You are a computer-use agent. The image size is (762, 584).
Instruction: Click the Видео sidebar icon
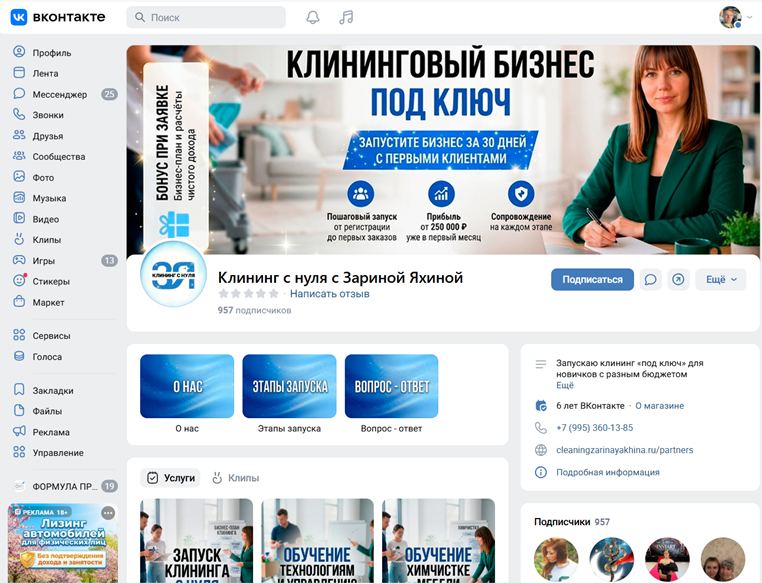click(x=19, y=219)
